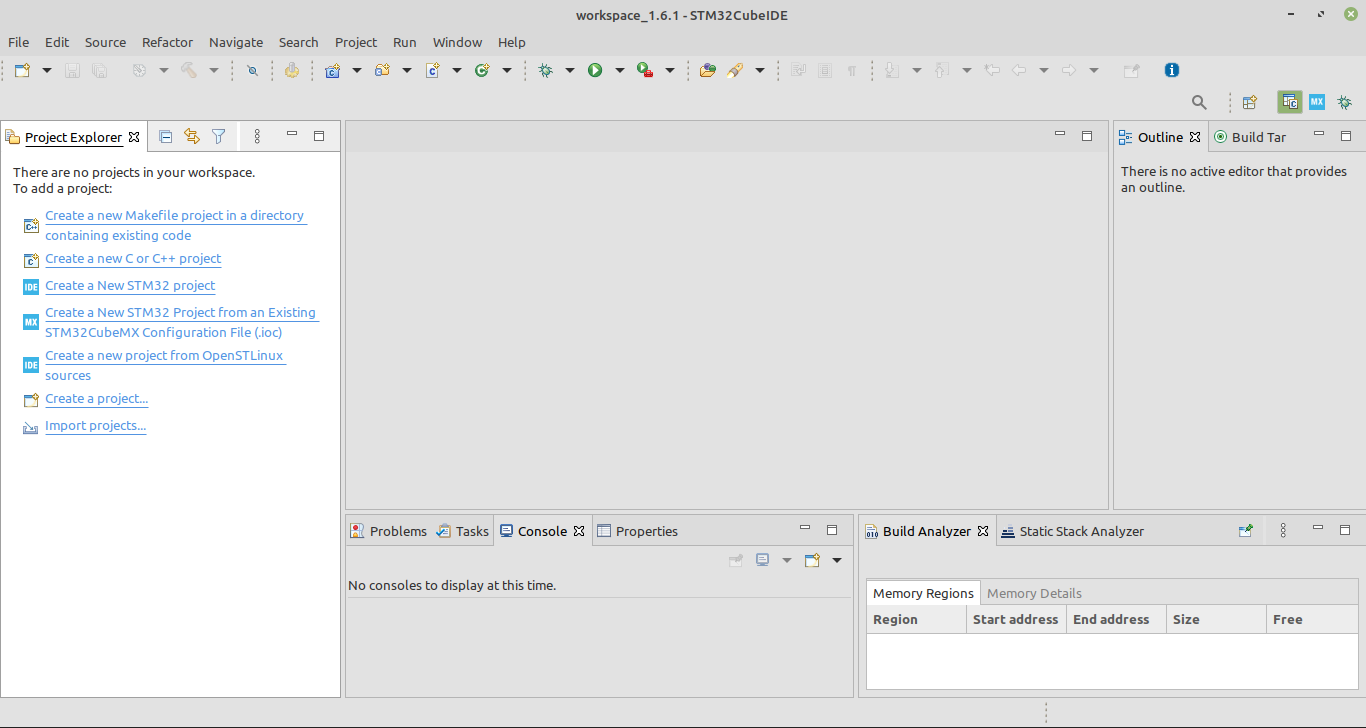Switch to the Static Stack Analyzer tab
The width and height of the screenshot is (1366, 728).
click(x=1072, y=531)
